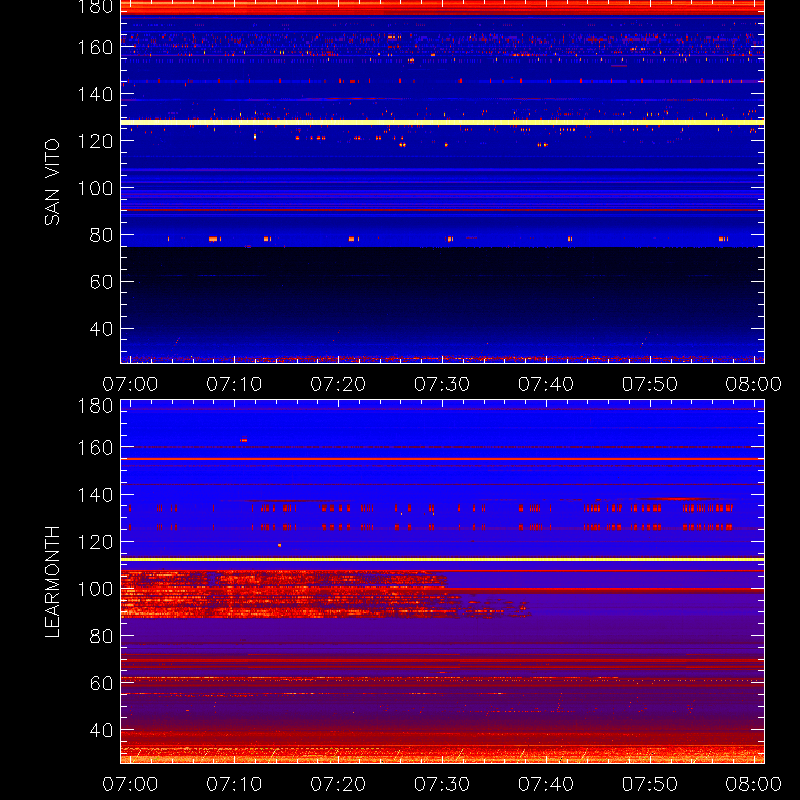Select the 60 tick label on SAN VITO plot
This screenshot has height=800, width=800.
coord(101,282)
